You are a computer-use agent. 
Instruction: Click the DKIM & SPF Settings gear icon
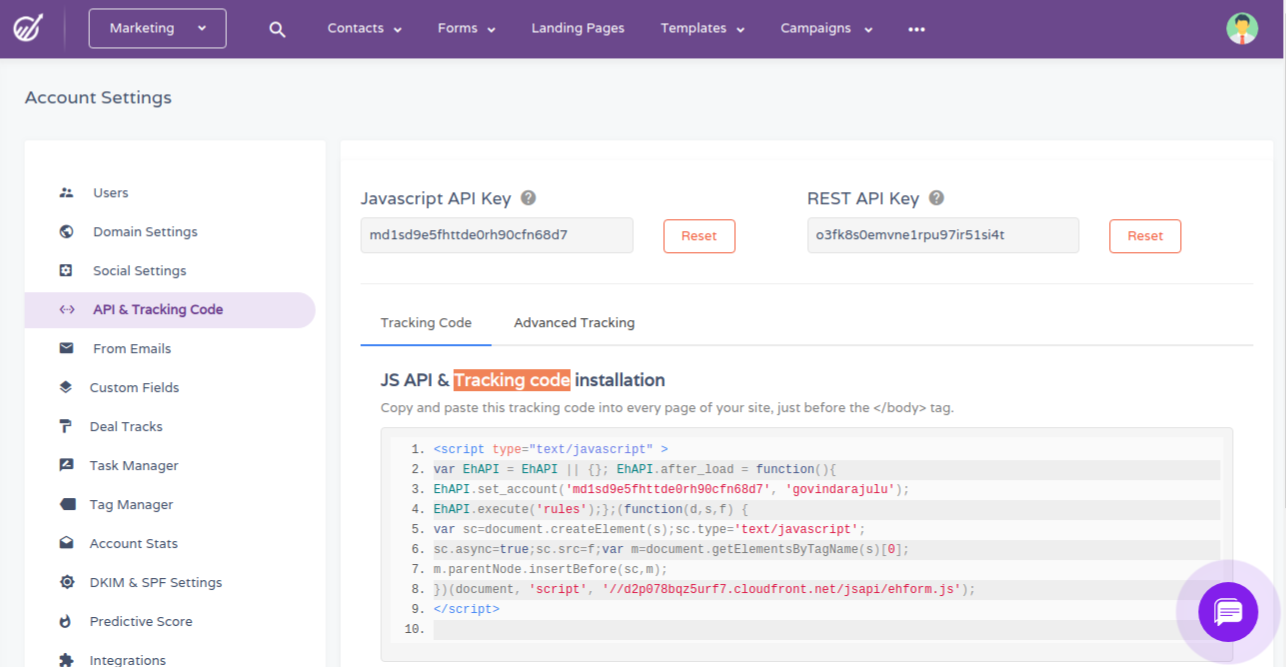pyautogui.click(x=67, y=583)
